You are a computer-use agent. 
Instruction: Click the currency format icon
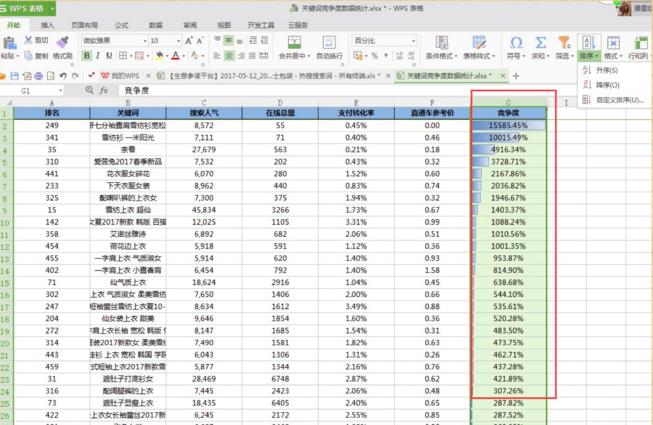tap(358, 55)
